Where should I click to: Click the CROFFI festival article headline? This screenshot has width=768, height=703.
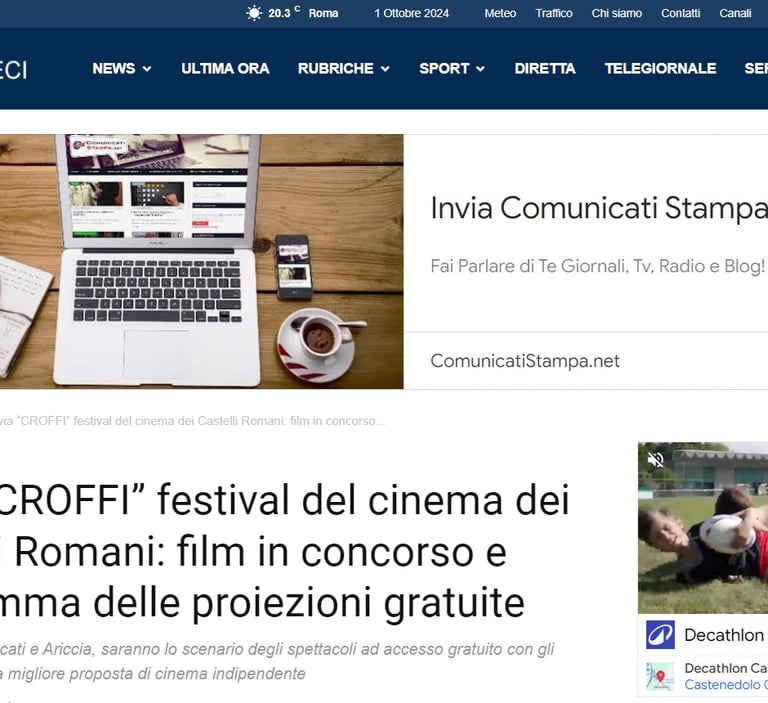(285, 552)
